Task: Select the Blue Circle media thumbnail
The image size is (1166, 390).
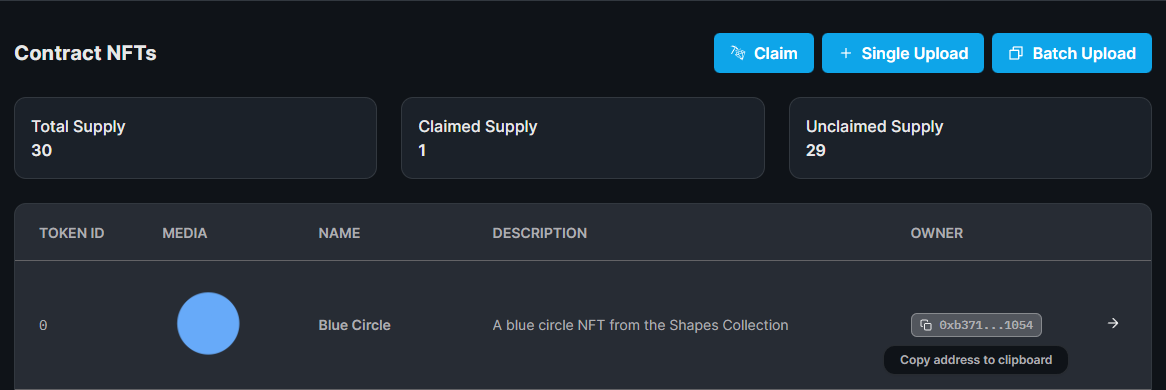Action: tap(208, 323)
